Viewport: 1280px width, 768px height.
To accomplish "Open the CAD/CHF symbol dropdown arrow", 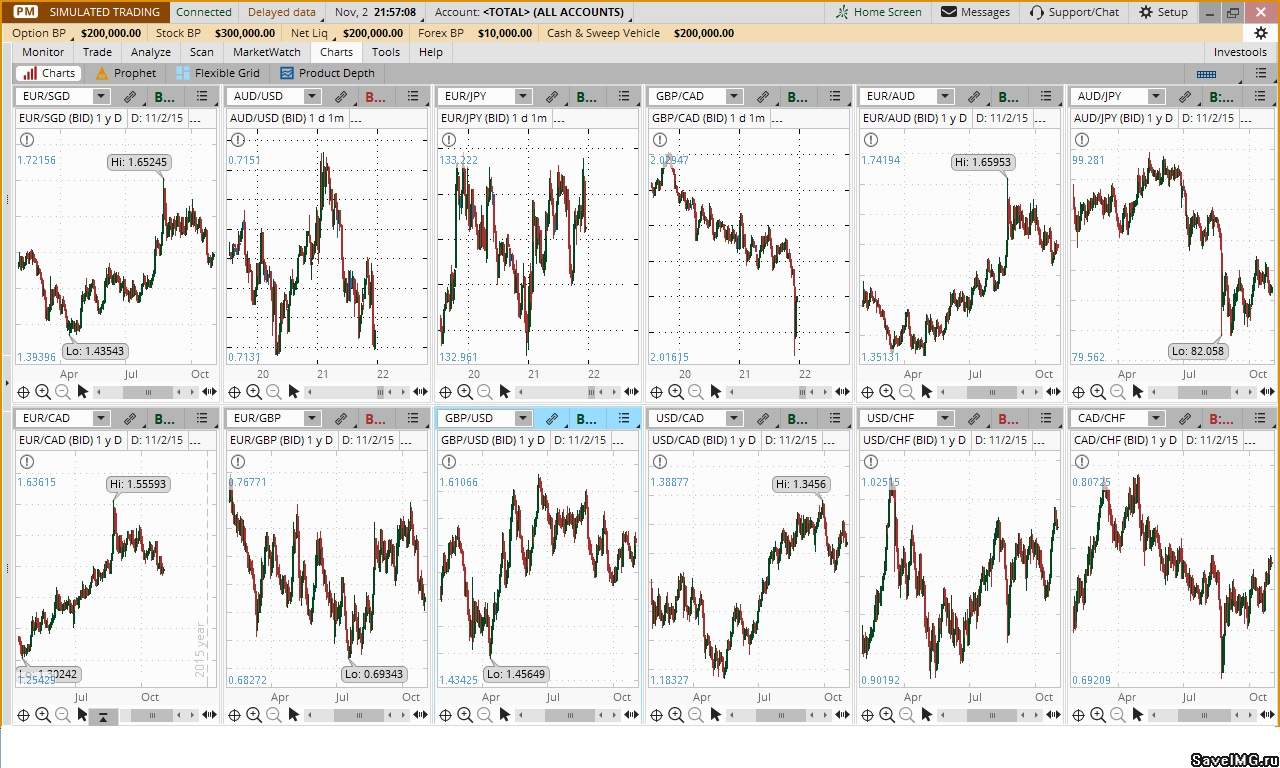I will (x=1157, y=419).
